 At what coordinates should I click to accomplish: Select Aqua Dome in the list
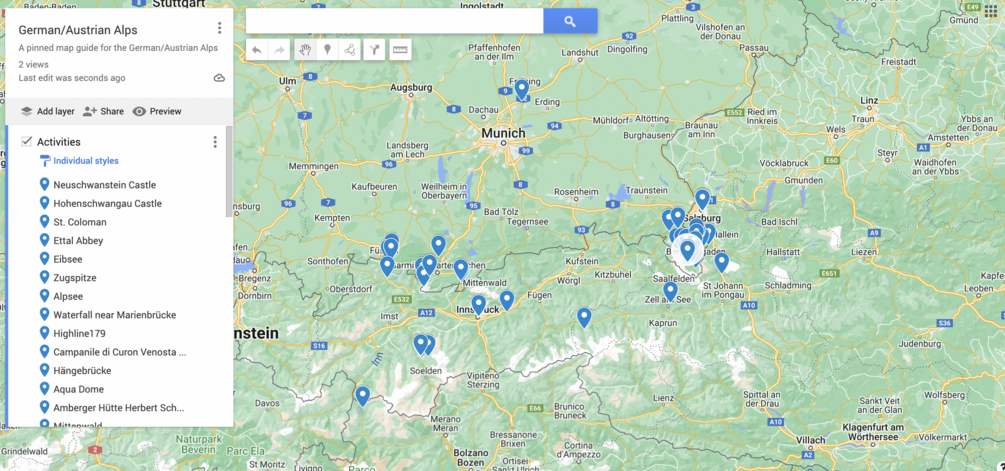78,389
